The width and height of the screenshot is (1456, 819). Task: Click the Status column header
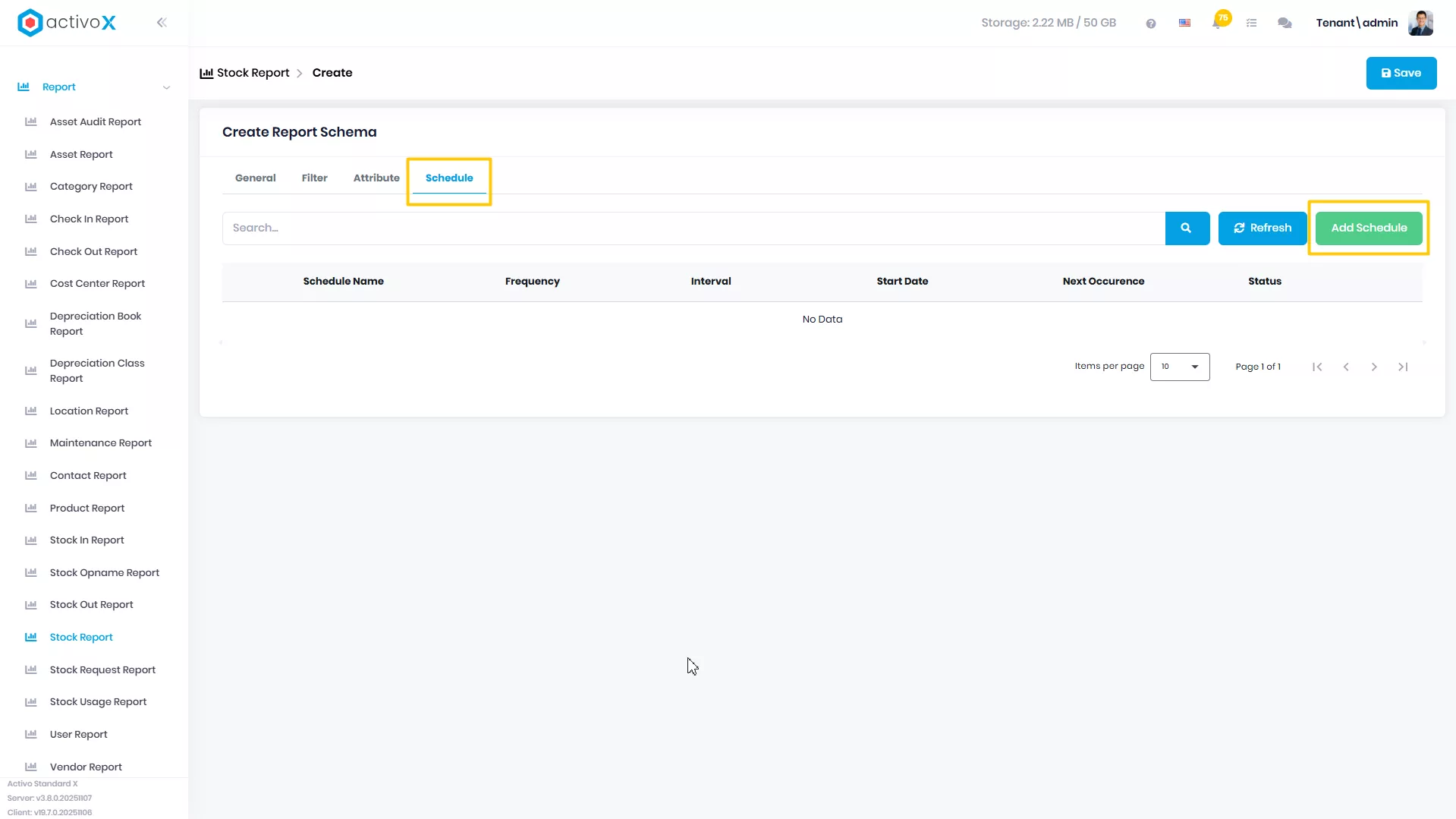click(x=1264, y=282)
